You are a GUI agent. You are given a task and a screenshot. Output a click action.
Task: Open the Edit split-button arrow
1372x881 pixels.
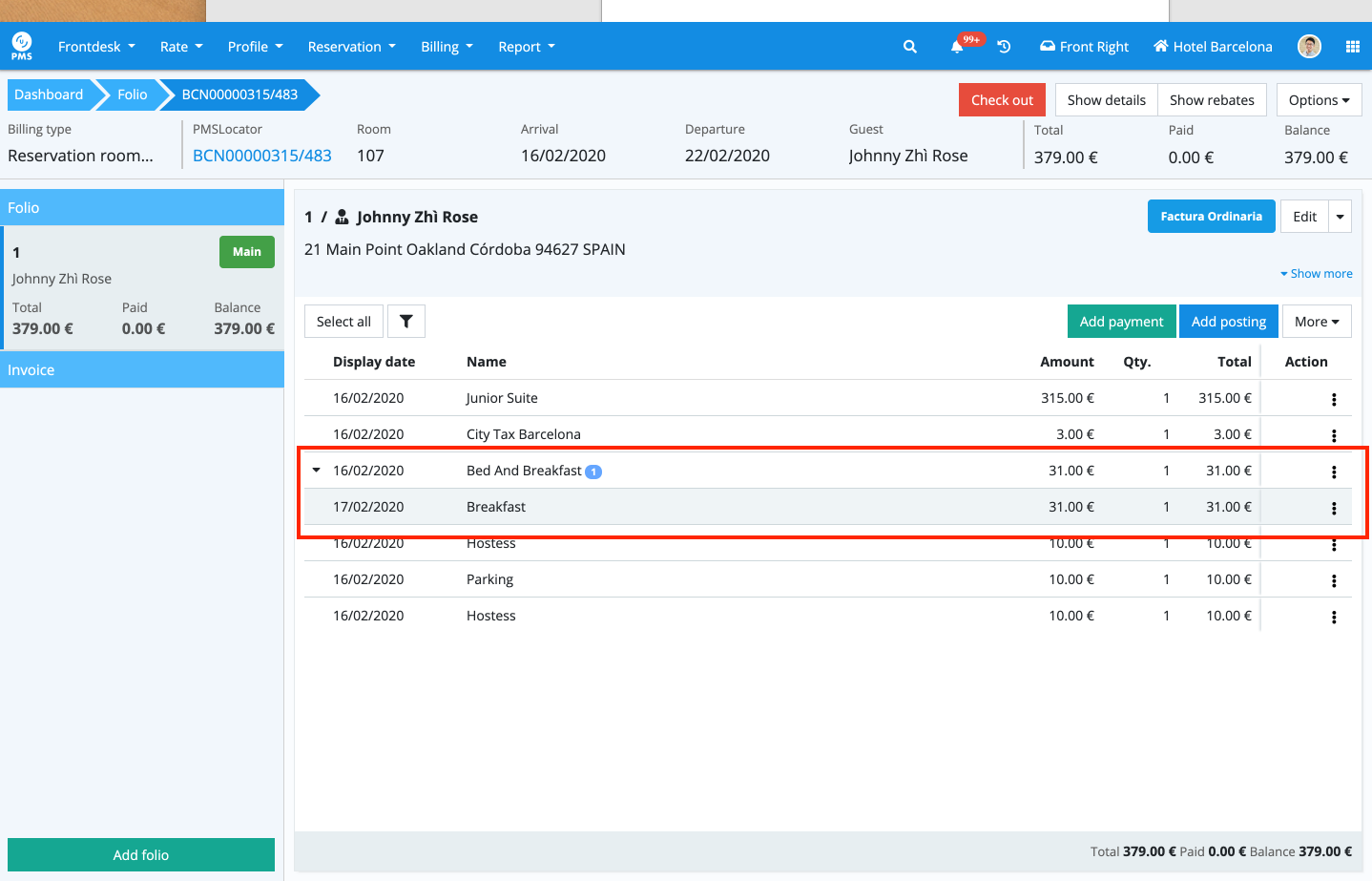click(x=1340, y=217)
